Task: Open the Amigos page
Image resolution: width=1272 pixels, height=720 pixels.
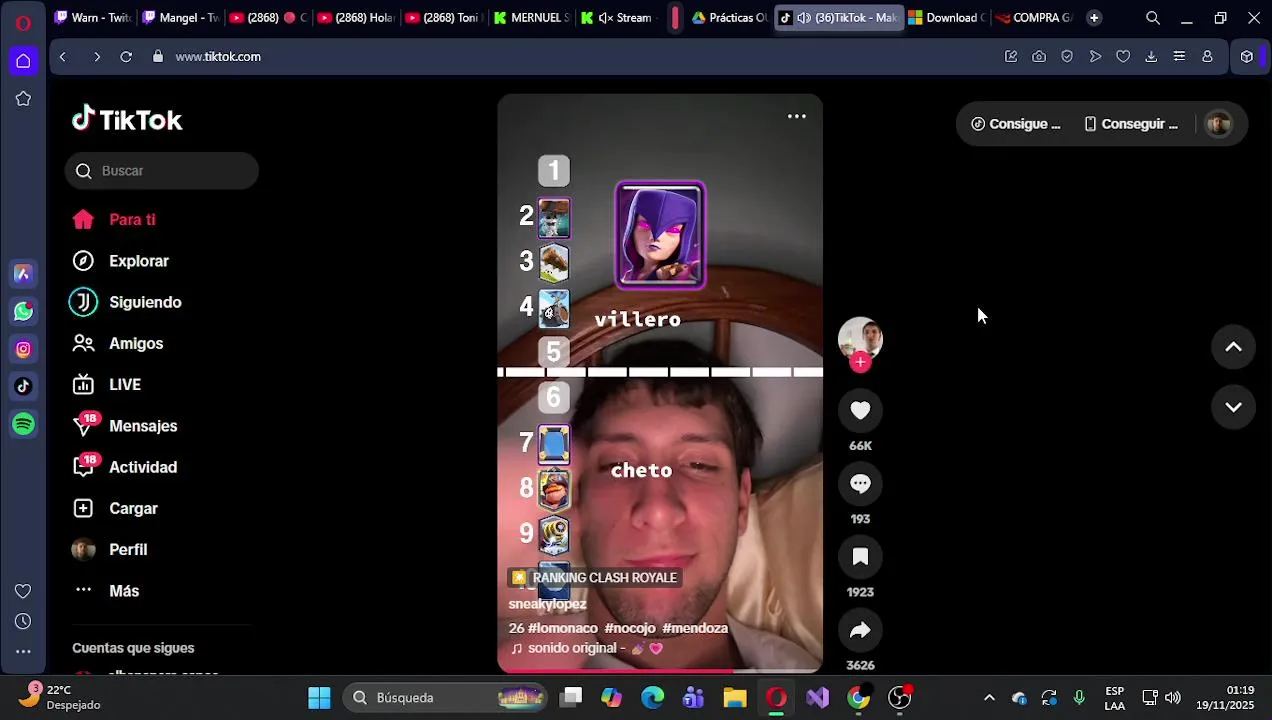Action: point(118,343)
